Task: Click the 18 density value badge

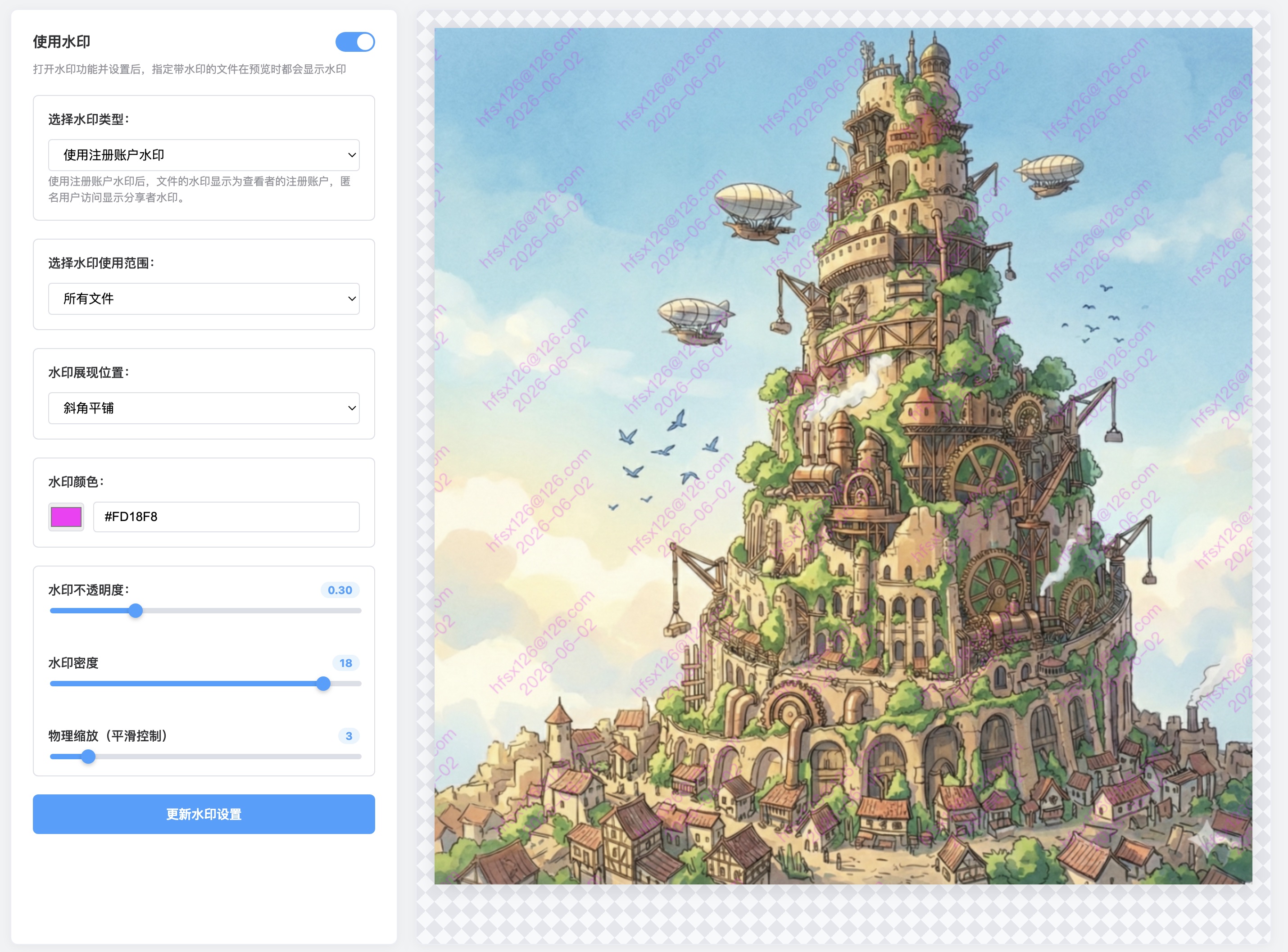Action: 346,663
